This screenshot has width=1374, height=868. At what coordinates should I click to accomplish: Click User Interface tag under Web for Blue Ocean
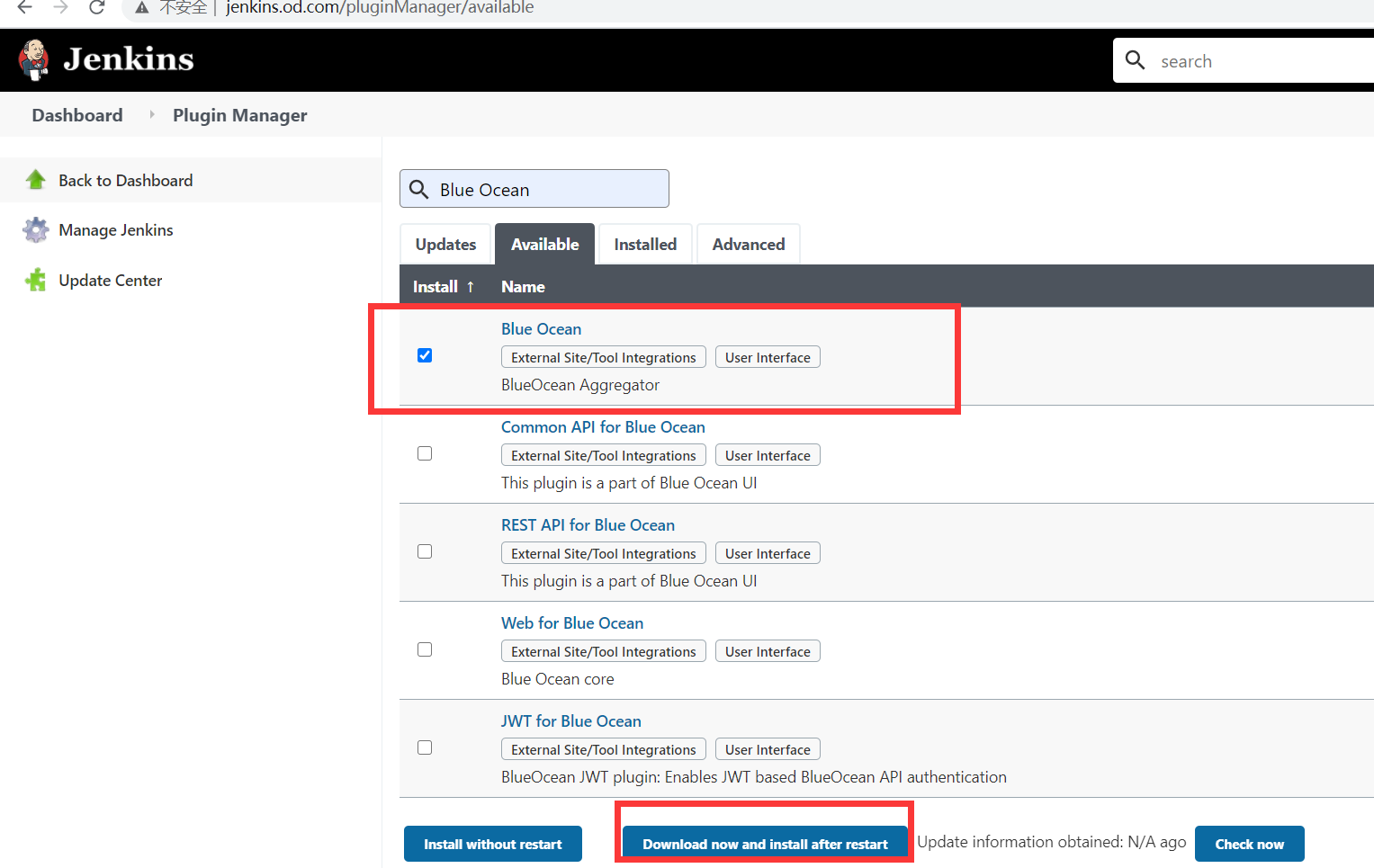click(768, 651)
